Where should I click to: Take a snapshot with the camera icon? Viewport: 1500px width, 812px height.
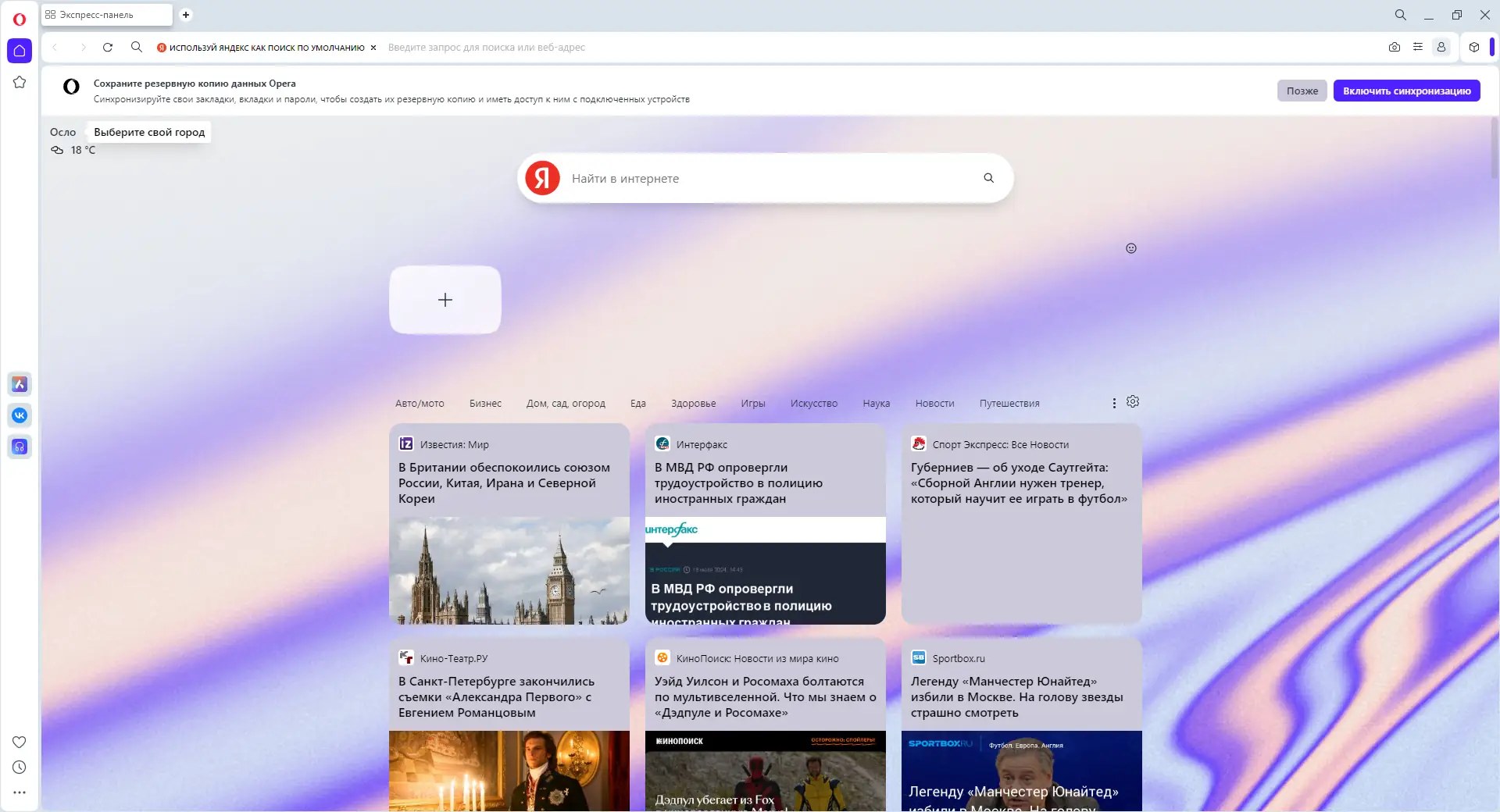(1395, 47)
